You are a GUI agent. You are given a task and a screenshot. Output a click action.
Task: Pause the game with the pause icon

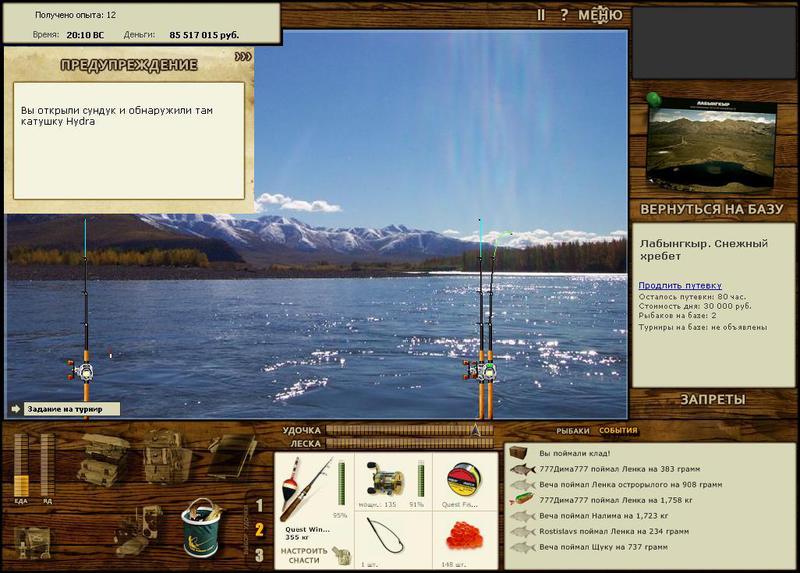(541, 15)
